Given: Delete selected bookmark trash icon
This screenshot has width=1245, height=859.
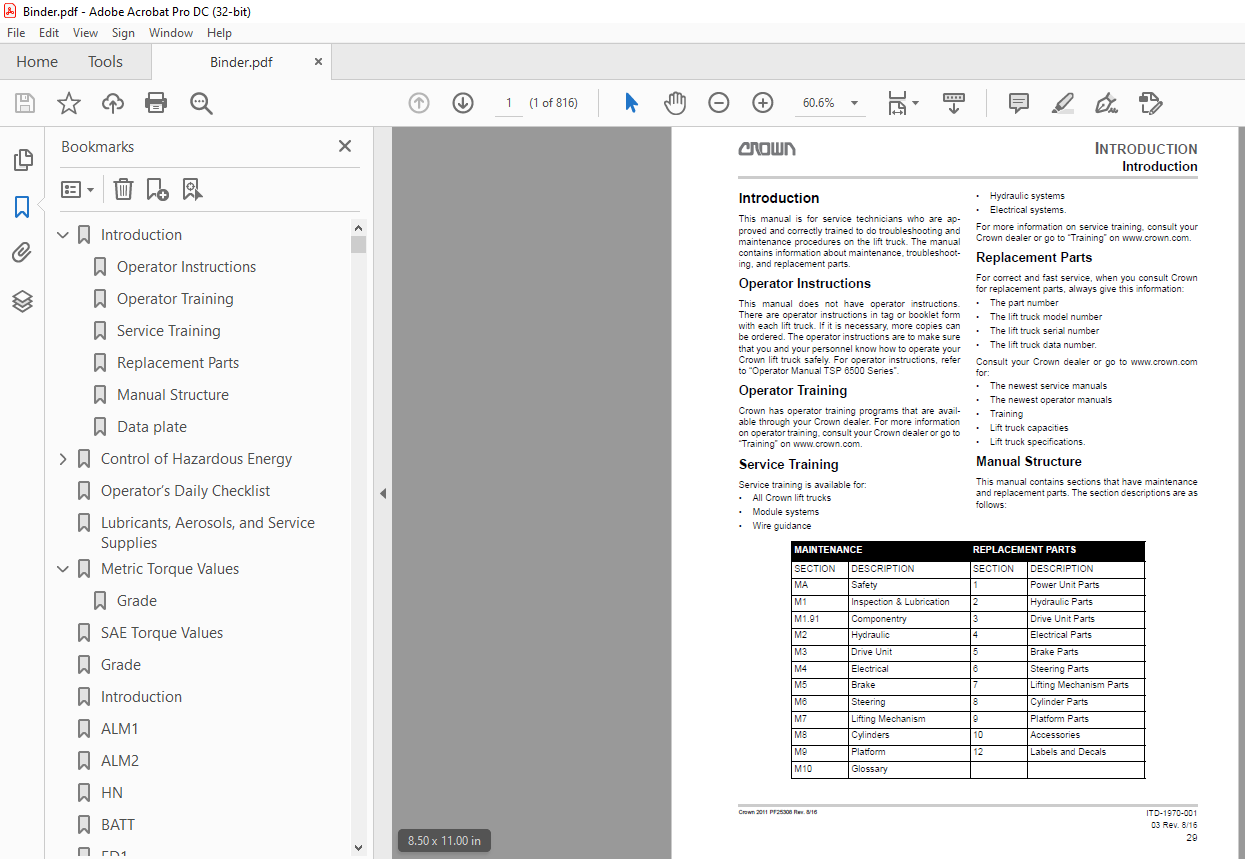Looking at the screenshot, I should click(x=123, y=189).
